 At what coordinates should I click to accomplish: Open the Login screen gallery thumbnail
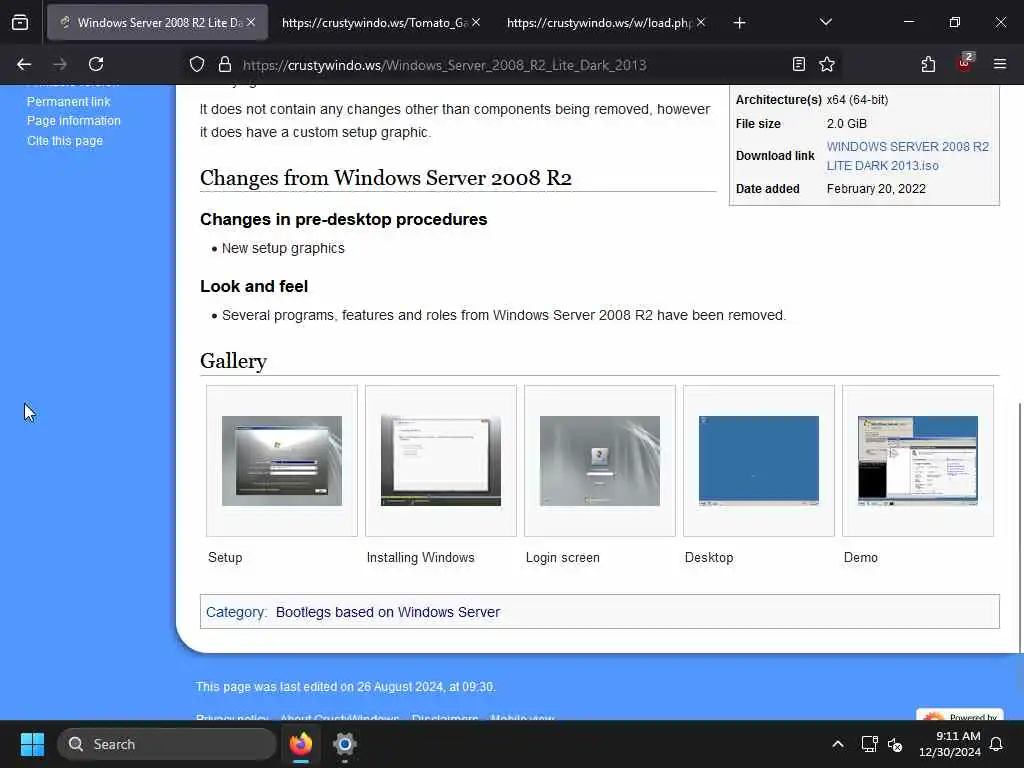click(x=600, y=460)
